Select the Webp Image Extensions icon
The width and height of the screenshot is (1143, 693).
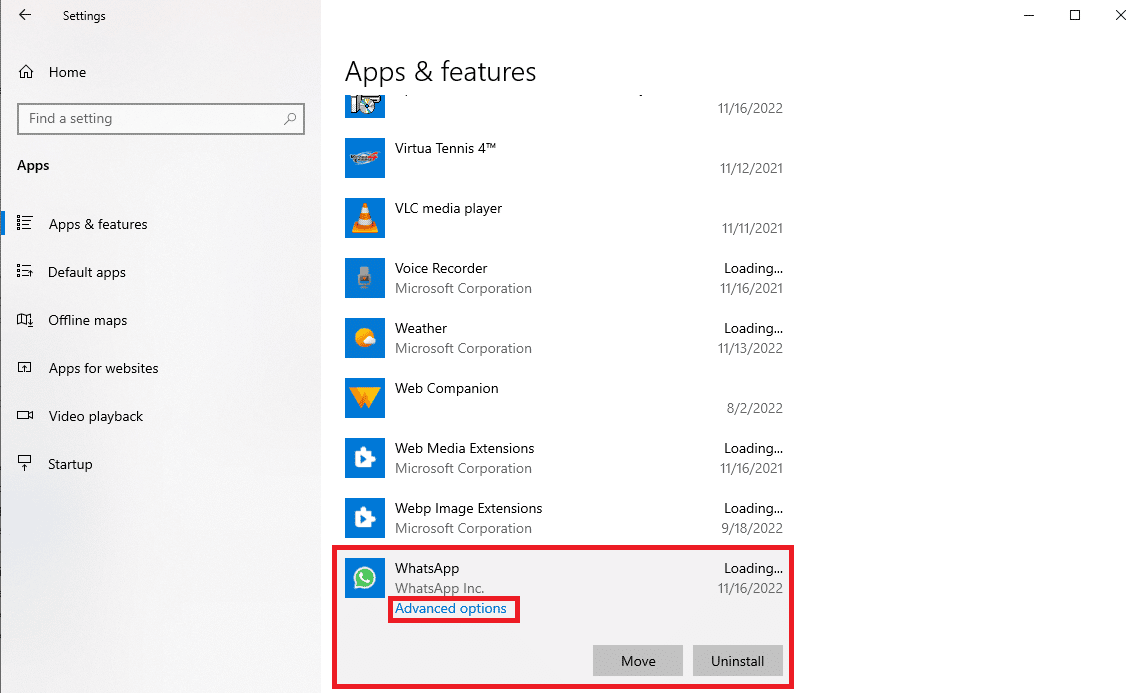click(364, 518)
